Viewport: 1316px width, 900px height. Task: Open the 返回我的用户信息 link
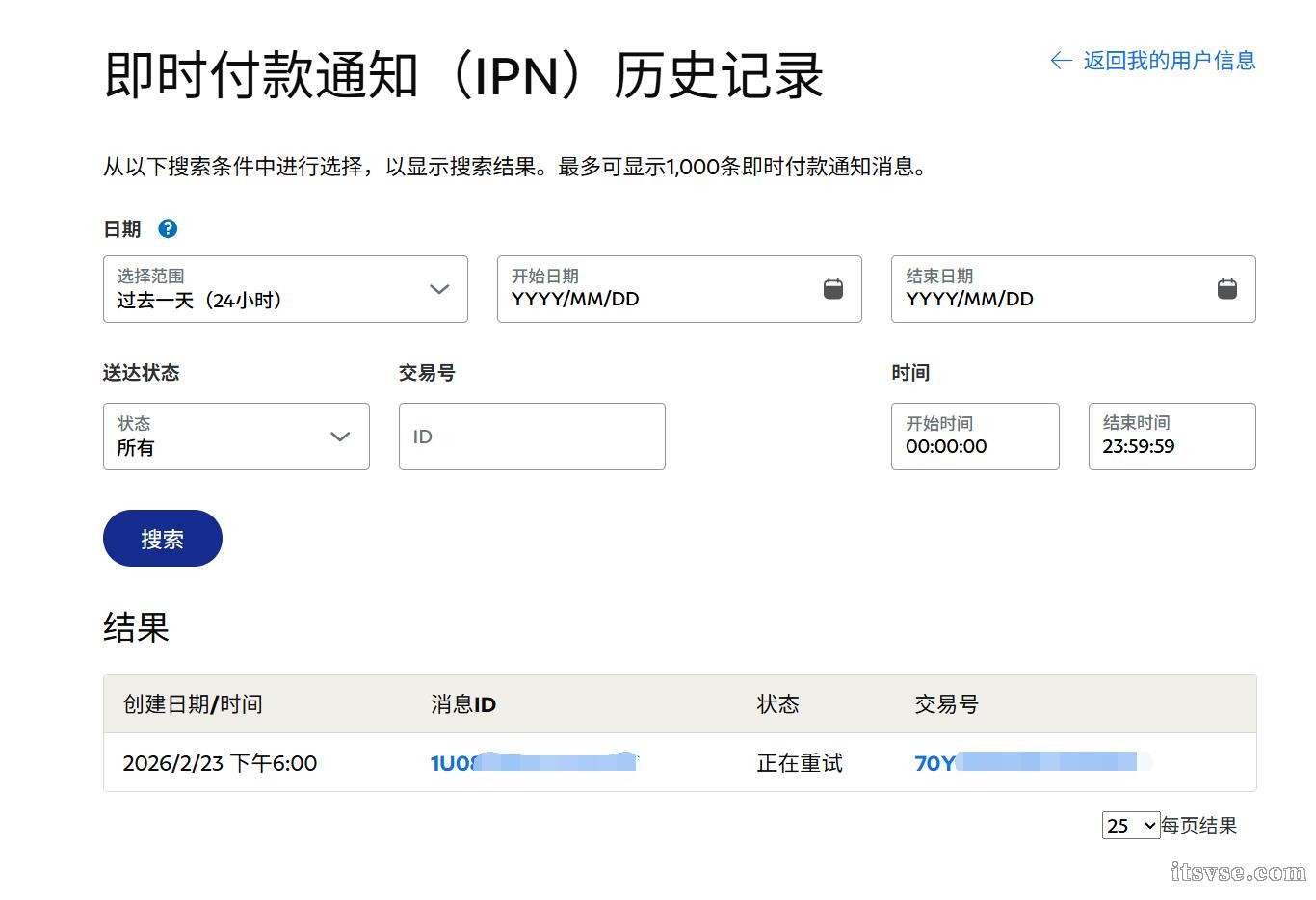1171,60
